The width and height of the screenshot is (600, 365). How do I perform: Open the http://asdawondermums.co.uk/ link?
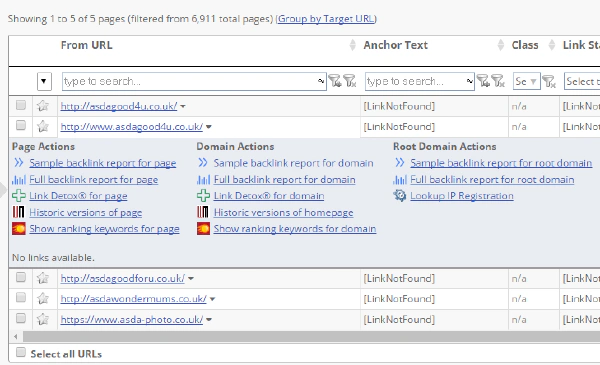coord(134,299)
